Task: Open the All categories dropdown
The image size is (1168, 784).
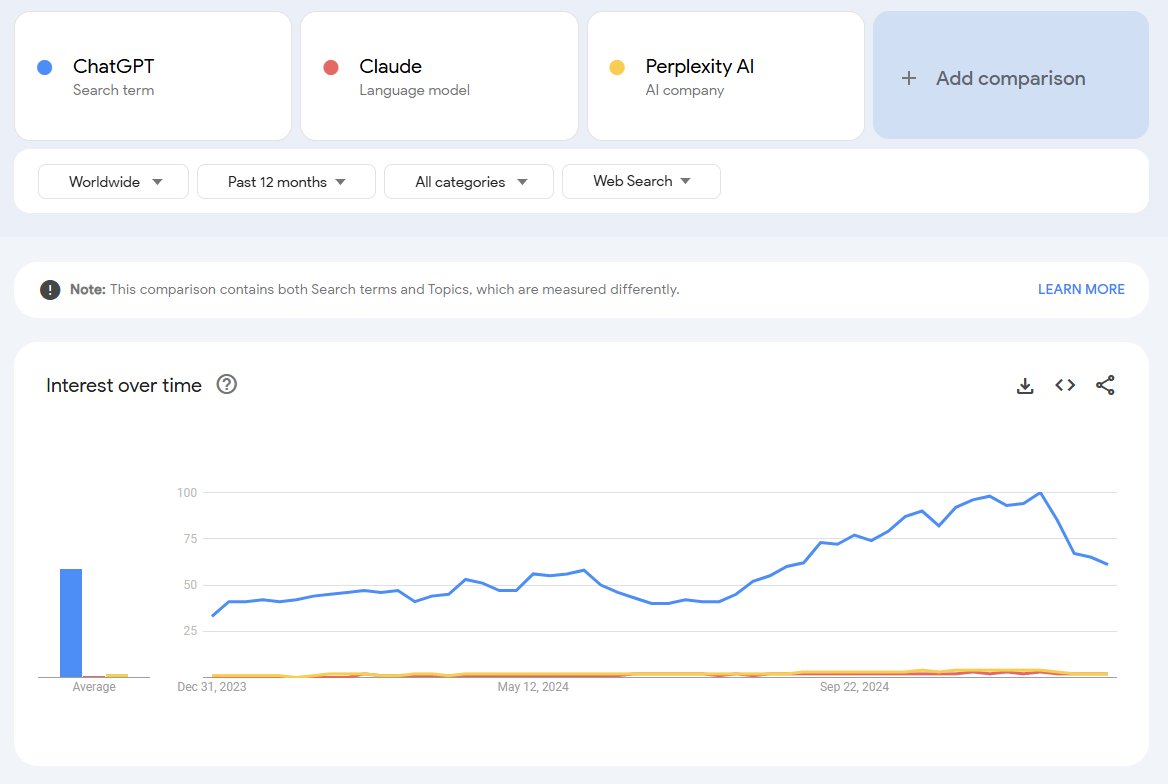Action: click(x=468, y=181)
